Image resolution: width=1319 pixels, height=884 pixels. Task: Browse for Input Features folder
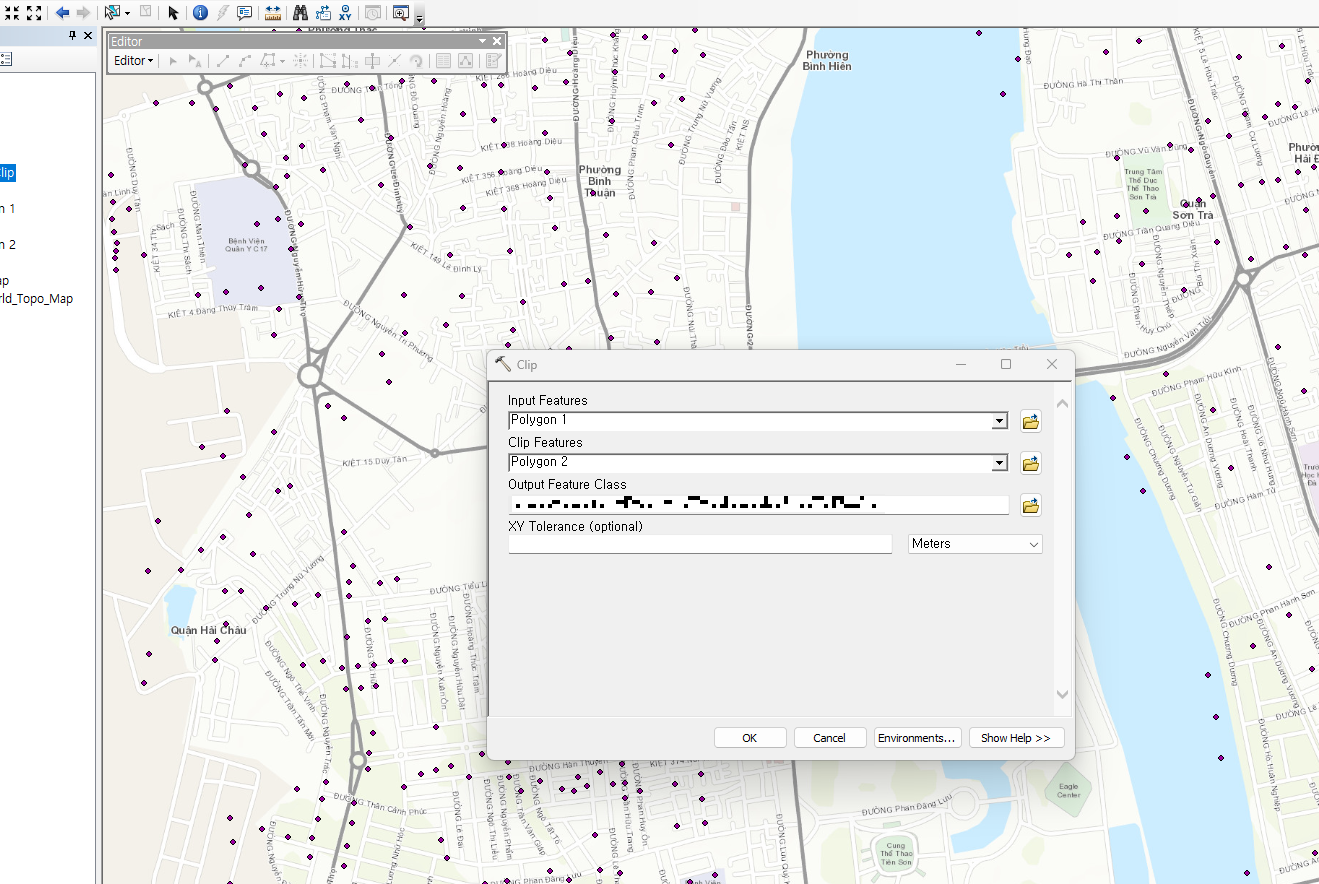pyautogui.click(x=1031, y=422)
